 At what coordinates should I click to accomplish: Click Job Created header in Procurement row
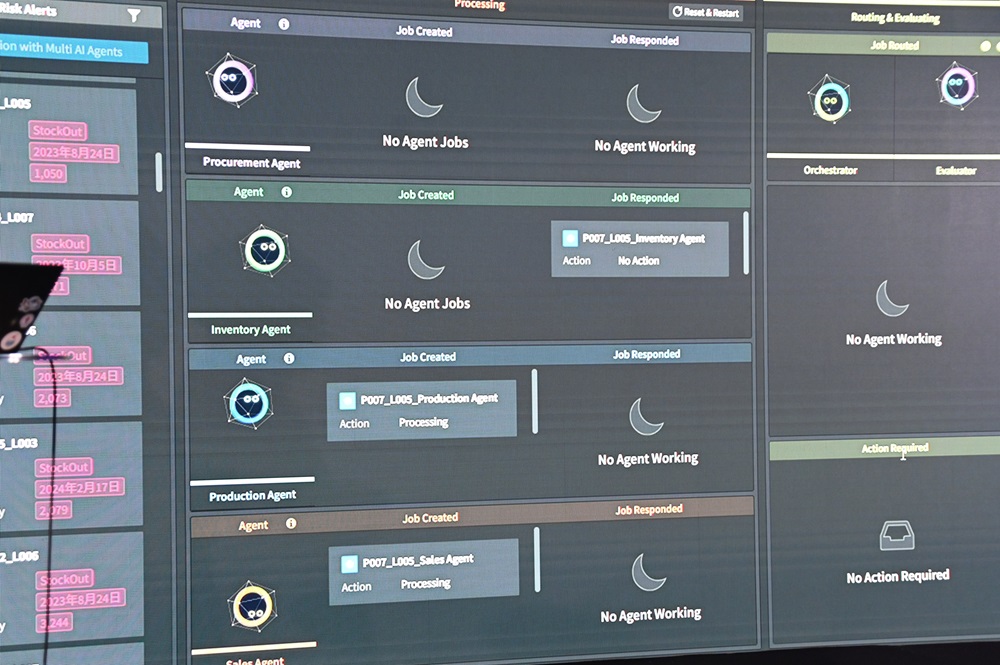[x=424, y=31]
